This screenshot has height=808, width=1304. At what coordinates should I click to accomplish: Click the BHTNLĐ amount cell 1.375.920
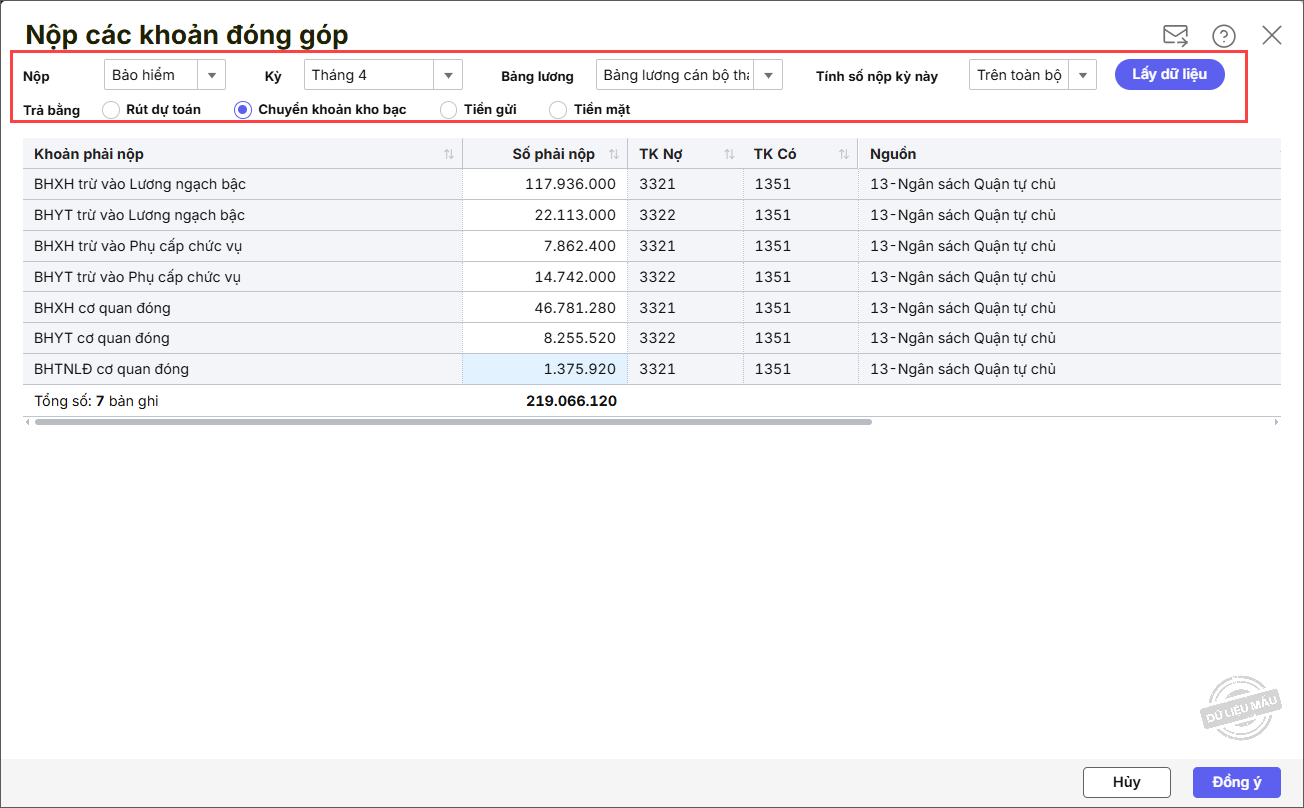point(545,369)
